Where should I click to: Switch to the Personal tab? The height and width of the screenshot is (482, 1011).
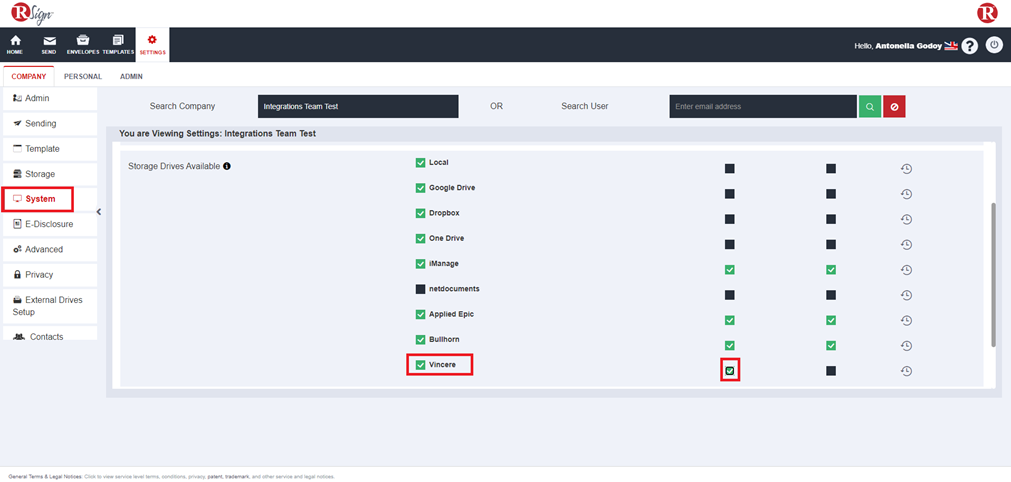83,76
